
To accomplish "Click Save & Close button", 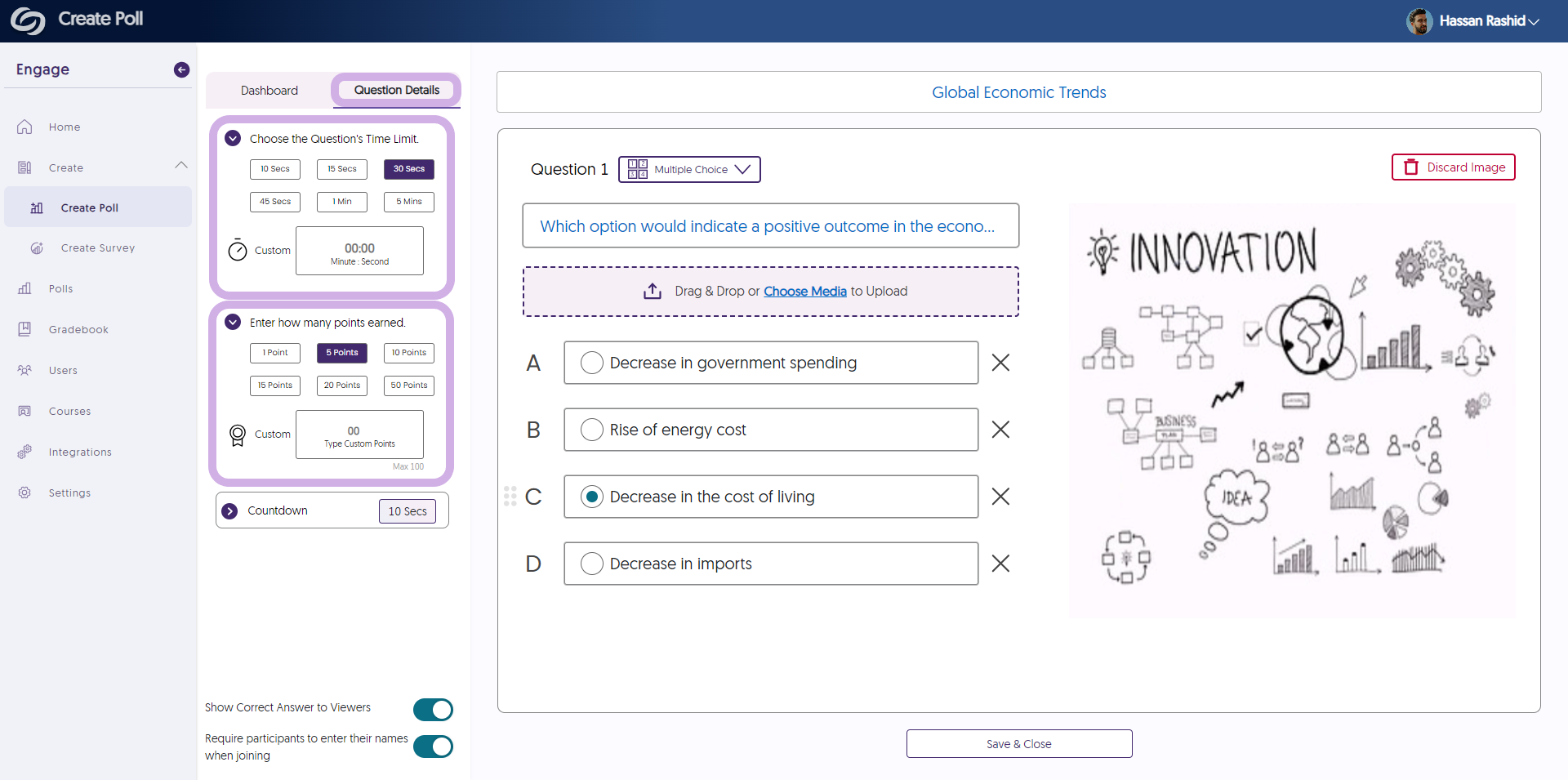I will pos(1018,744).
